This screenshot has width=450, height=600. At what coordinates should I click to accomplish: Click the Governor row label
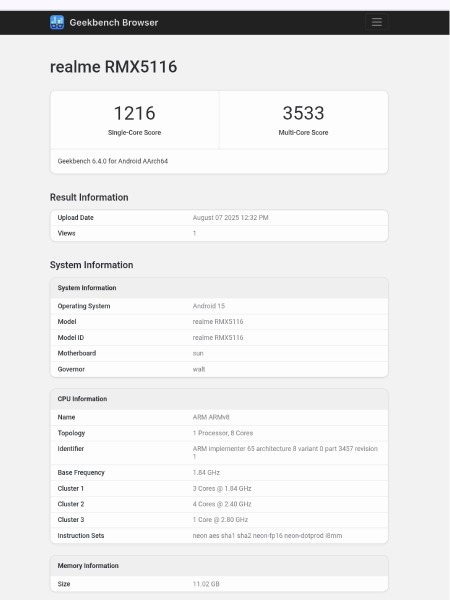click(x=71, y=369)
